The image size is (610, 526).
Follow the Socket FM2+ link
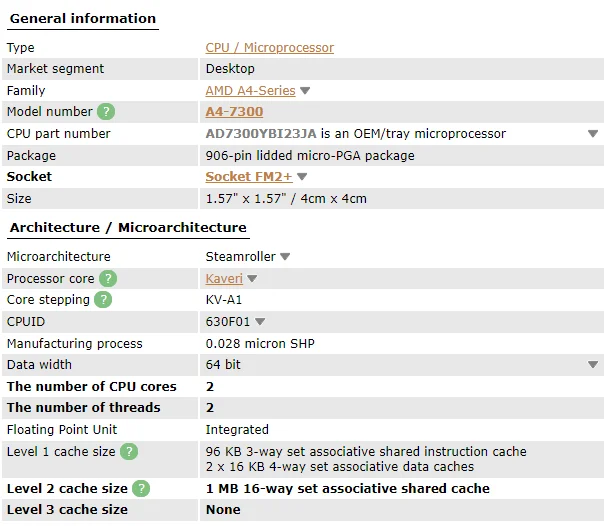(248, 176)
